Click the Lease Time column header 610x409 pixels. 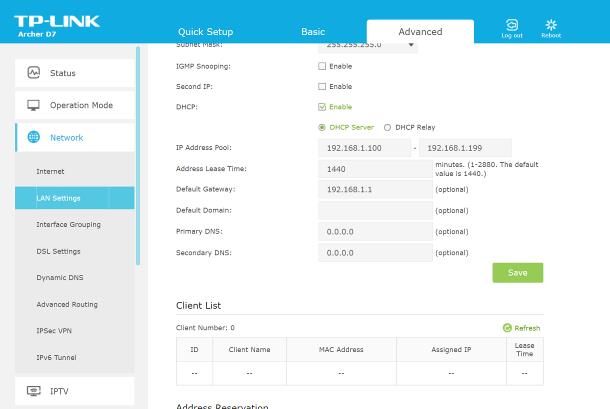[524, 349]
